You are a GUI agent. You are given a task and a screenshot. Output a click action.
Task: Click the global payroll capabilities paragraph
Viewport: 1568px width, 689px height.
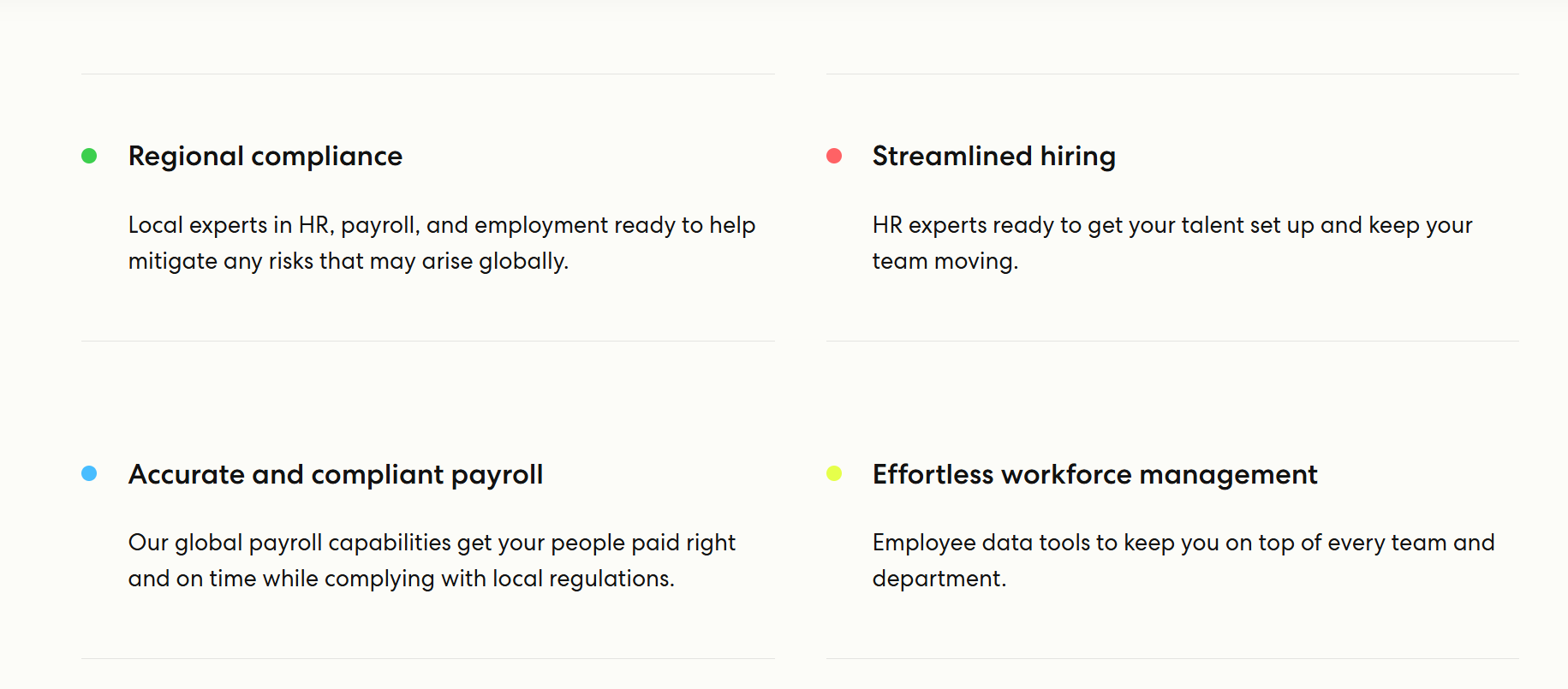(x=432, y=561)
